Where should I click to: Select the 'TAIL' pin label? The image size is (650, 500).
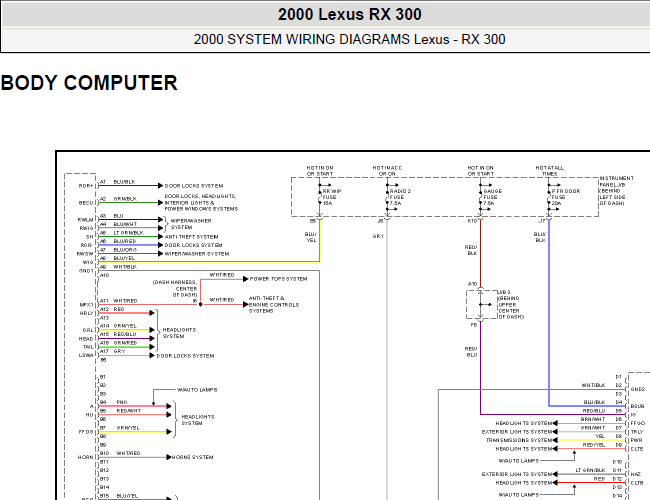click(x=88, y=347)
